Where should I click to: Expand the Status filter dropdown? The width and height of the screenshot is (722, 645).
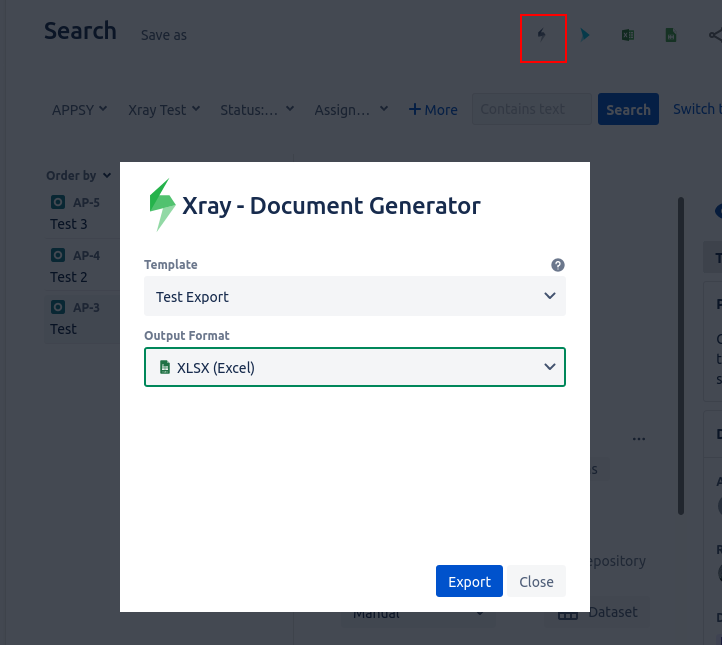click(x=257, y=110)
